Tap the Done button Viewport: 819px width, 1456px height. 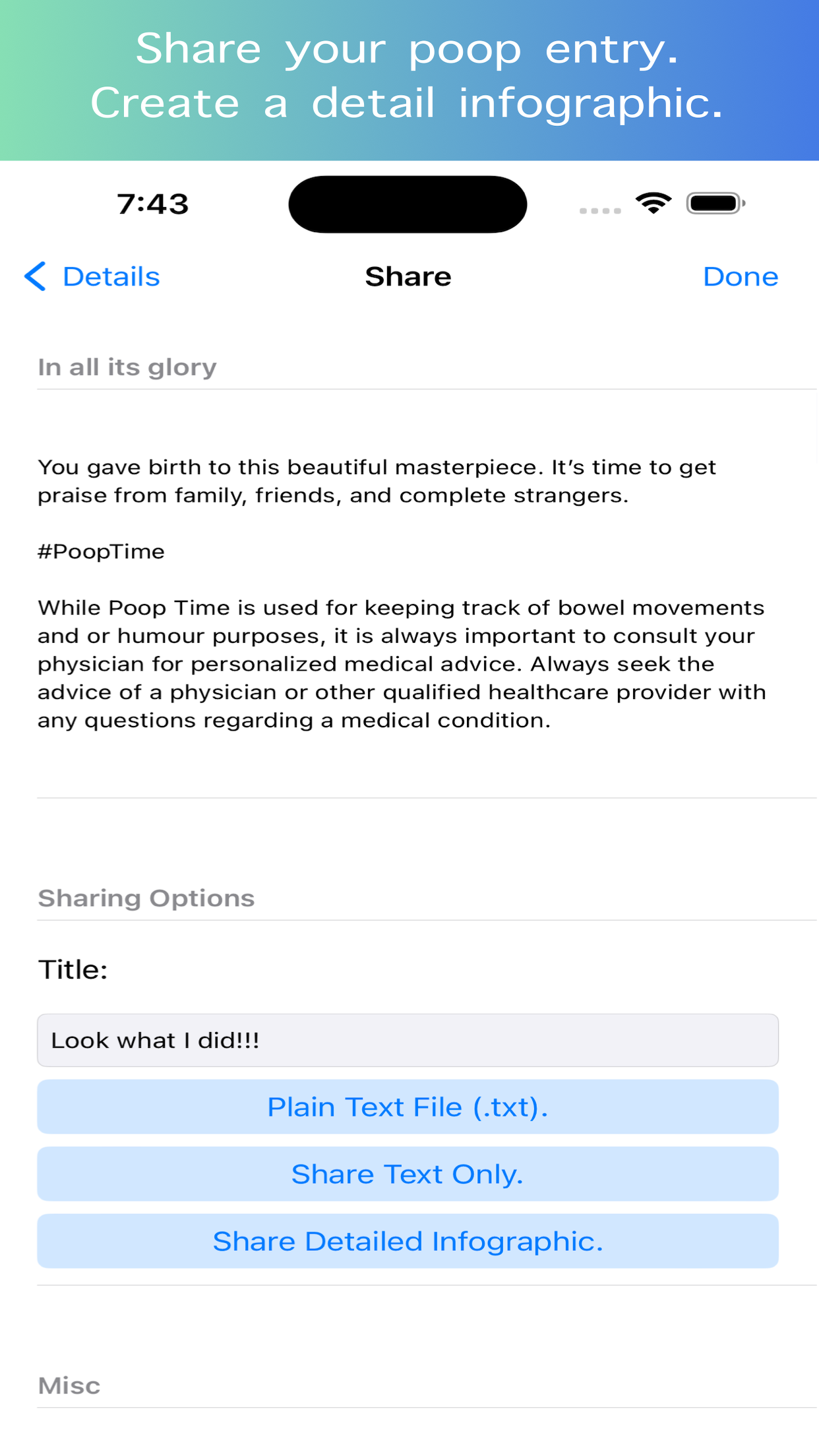pos(741,277)
